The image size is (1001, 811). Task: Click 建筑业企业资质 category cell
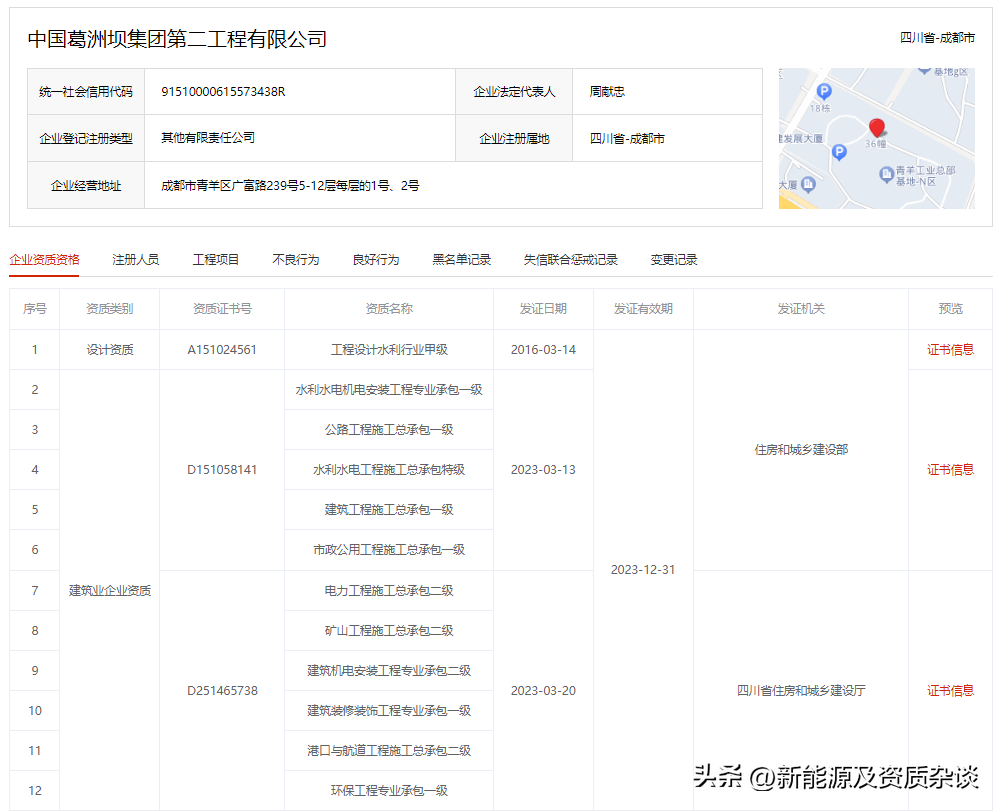click(x=110, y=590)
